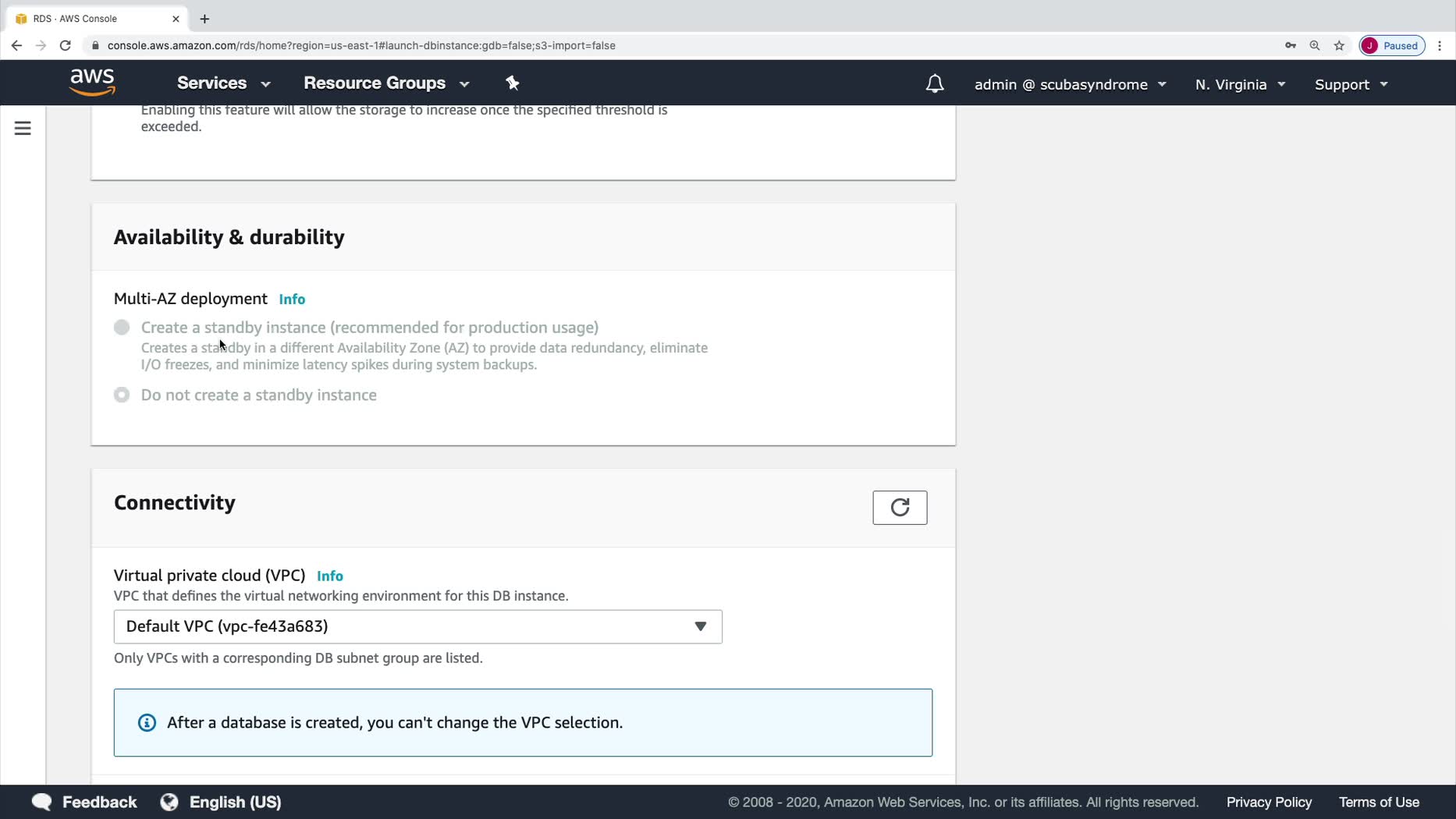Image resolution: width=1456 pixels, height=819 pixels.
Task: Open the saved passwords key icon
Action: coord(1291,45)
